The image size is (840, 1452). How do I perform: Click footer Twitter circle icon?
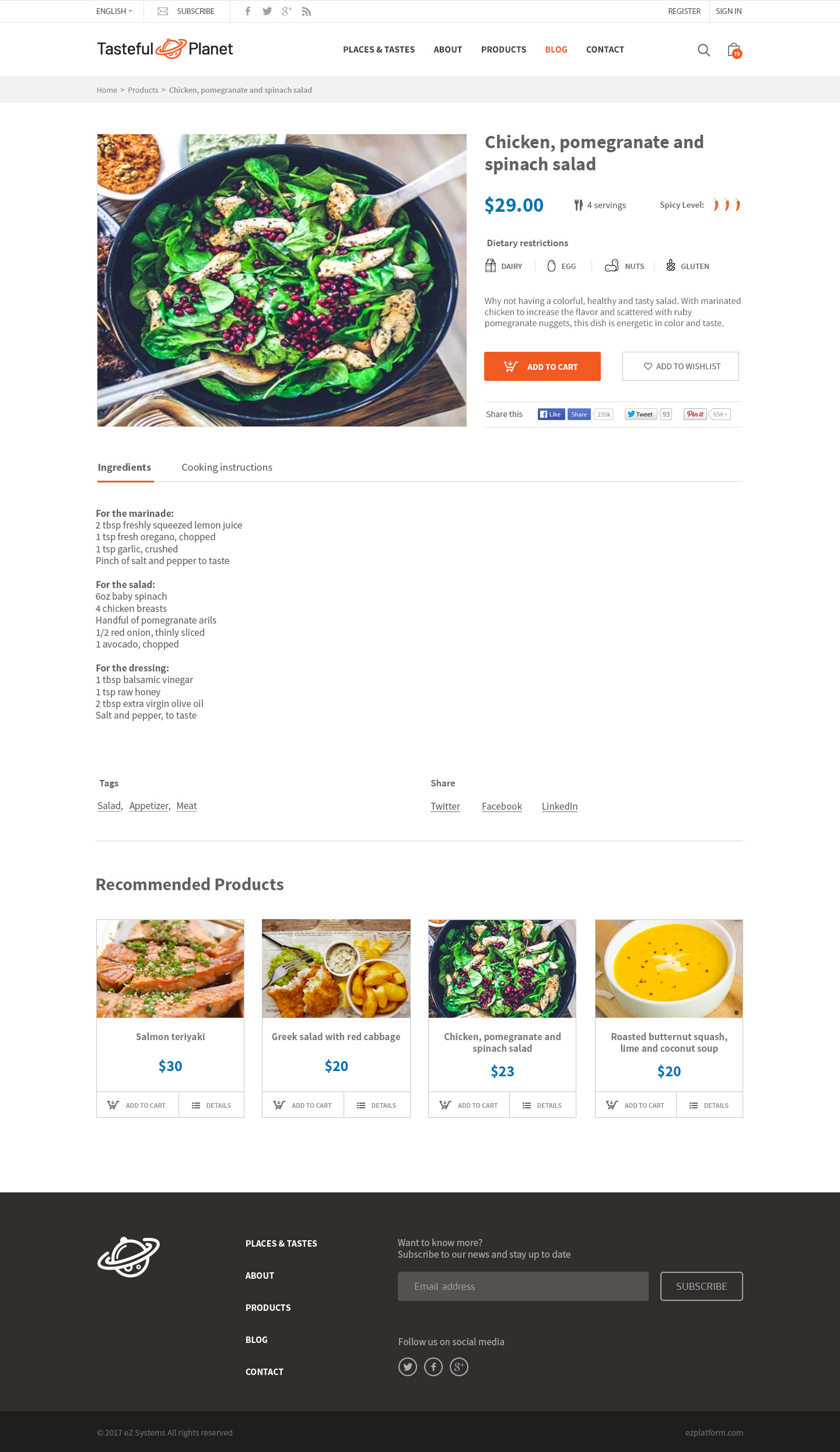coord(408,1366)
